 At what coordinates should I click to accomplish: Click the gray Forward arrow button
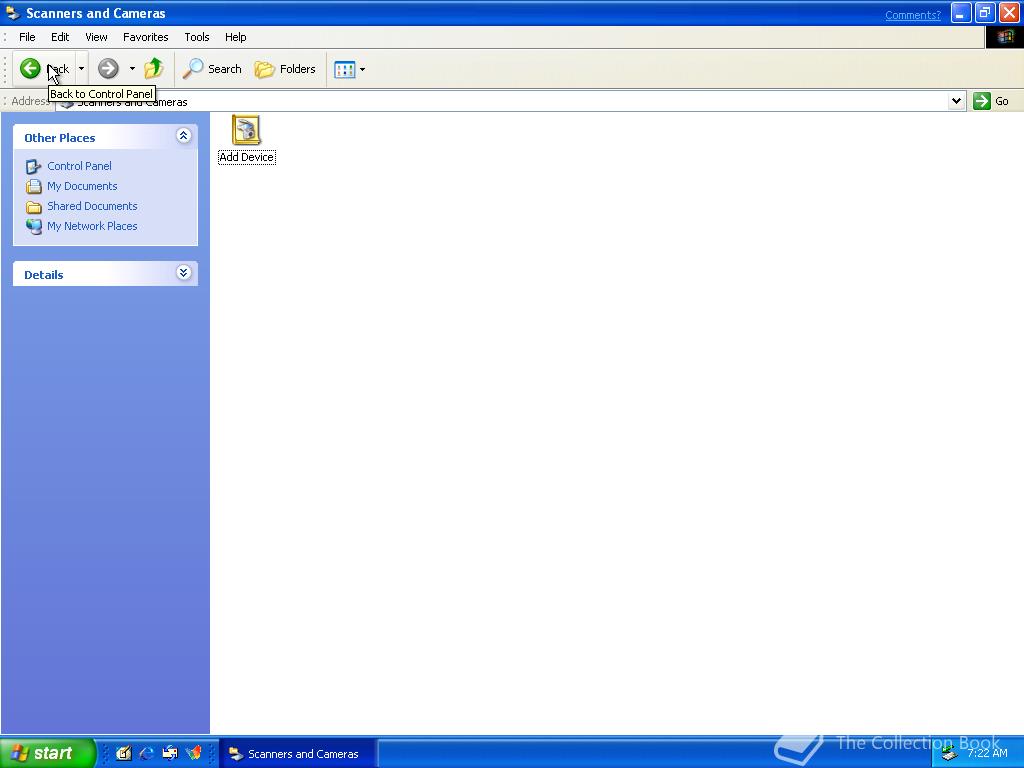[108, 69]
